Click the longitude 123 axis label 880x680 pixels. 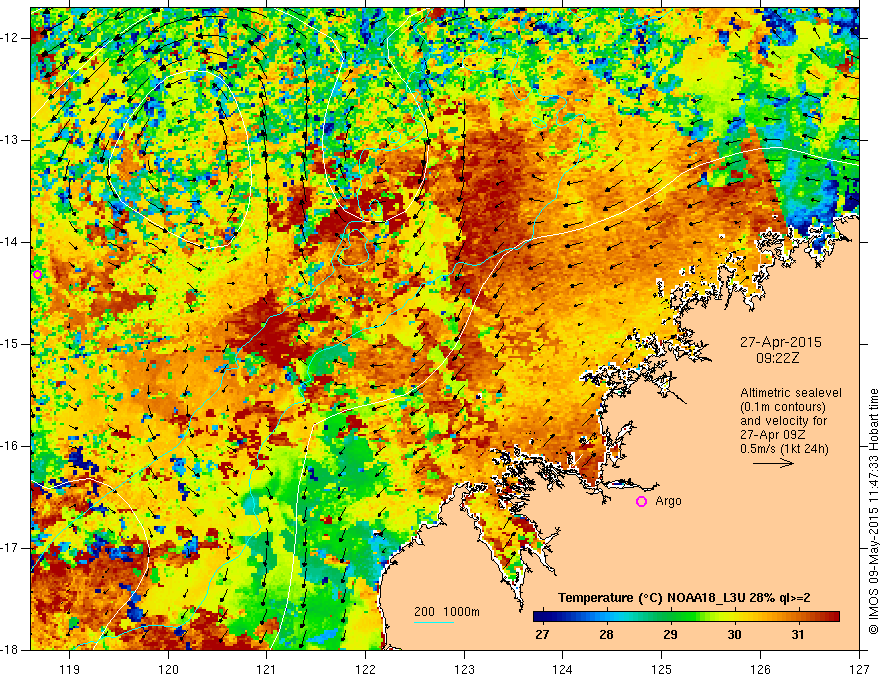coord(464,669)
